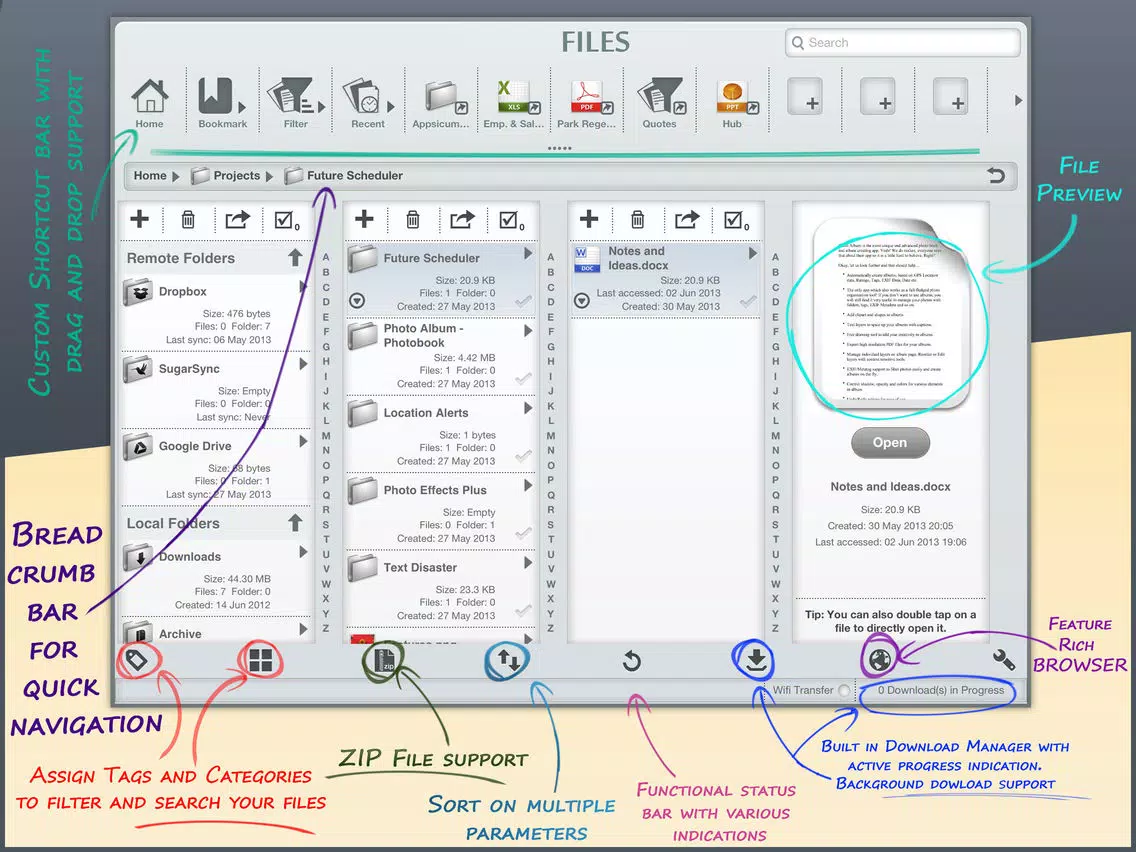1136x852 pixels.
Task: Open settings wrench icon
Action: click(1003, 659)
